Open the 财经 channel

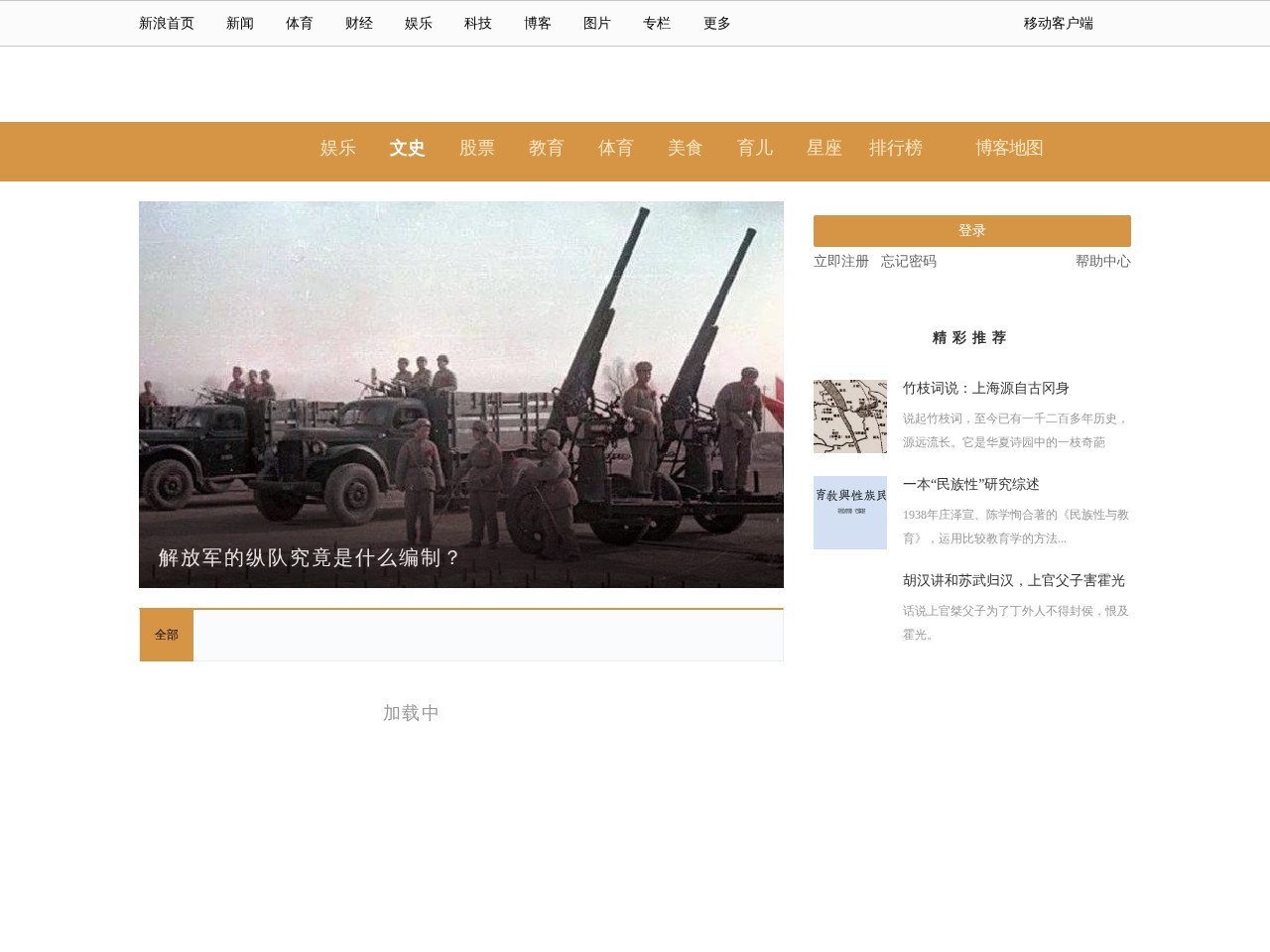357,23
